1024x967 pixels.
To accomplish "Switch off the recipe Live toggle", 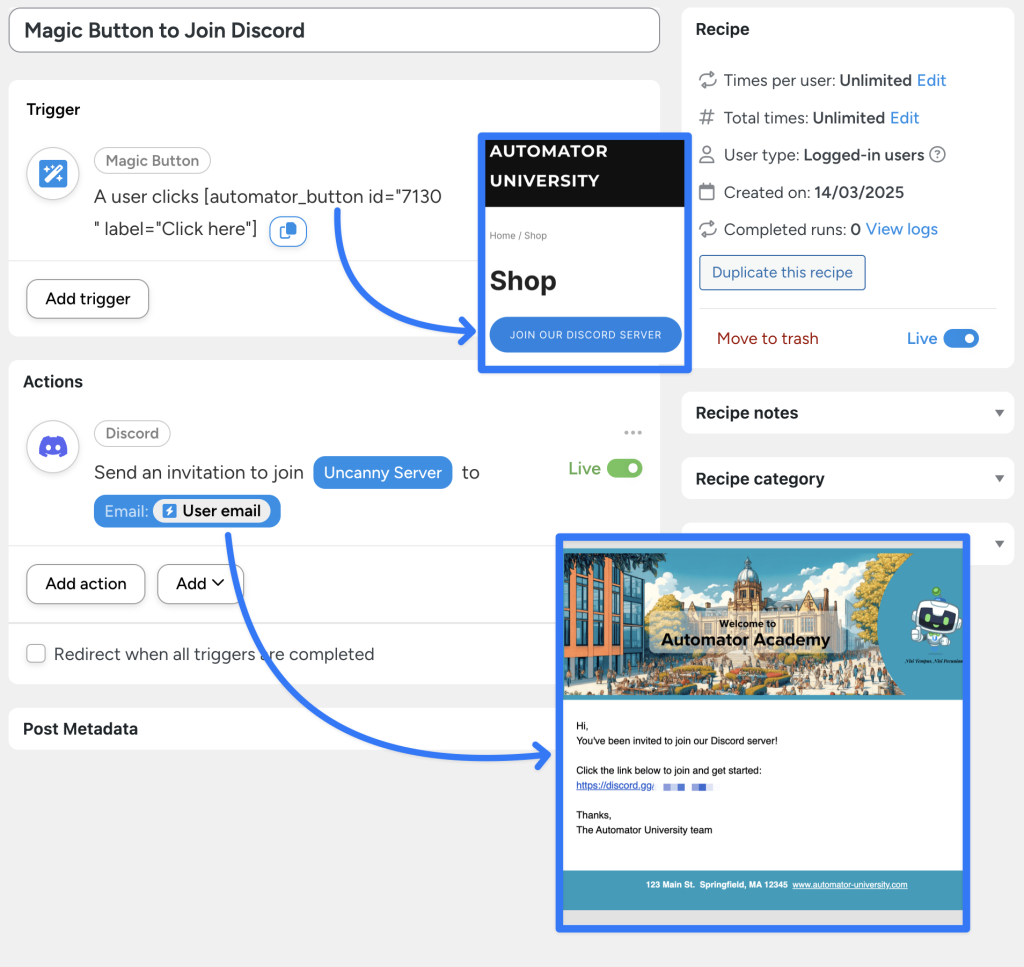I will coord(961,338).
